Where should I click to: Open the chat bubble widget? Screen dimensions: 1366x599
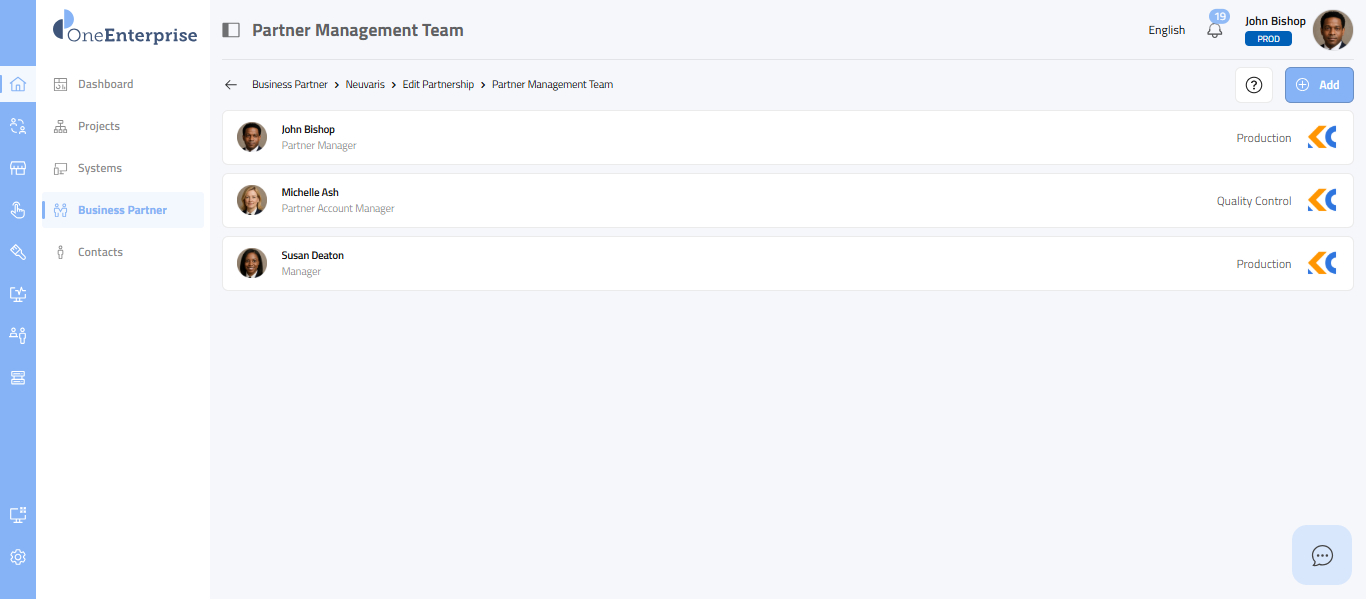pyautogui.click(x=1322, y=555)
